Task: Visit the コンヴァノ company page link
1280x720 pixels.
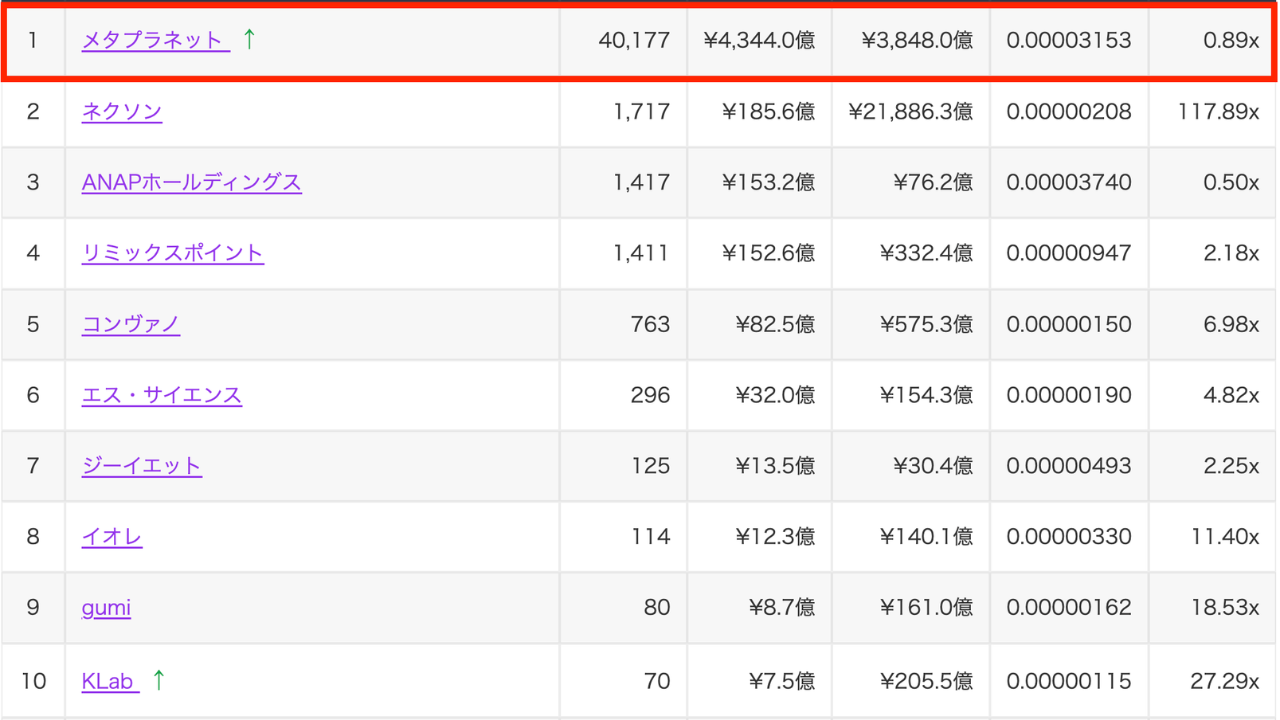Action: click(x=131, y=325)
